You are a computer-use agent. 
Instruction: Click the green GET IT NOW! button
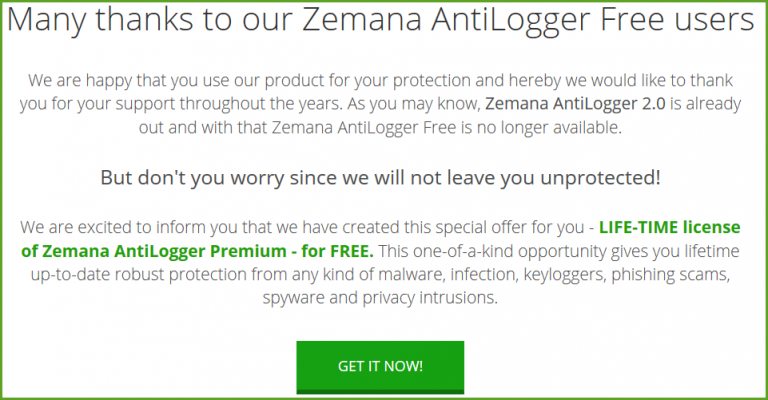(x=380, y=367)
